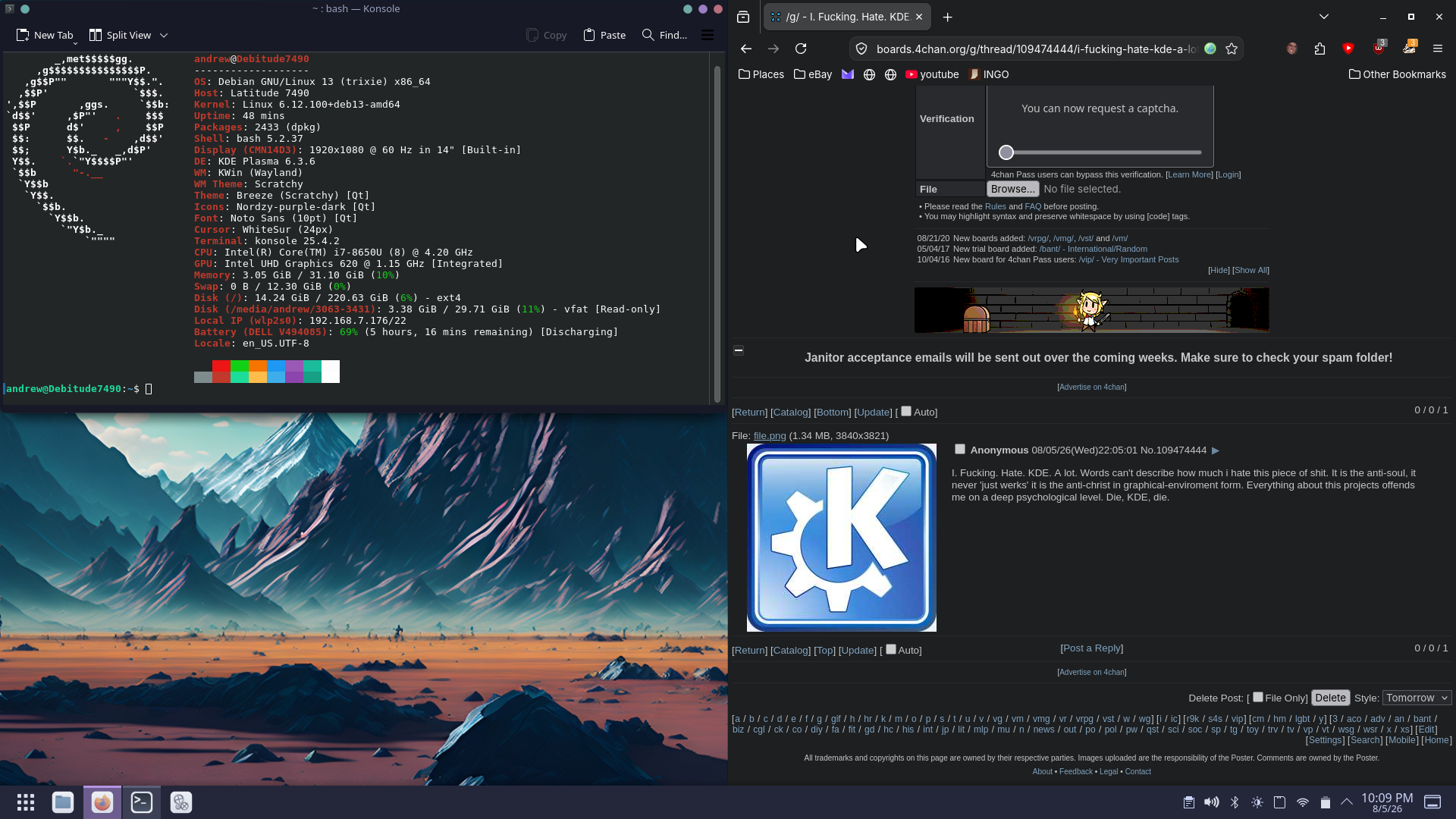The width and height of the screenshot is (1456, 819).
Task: Open a New Tab in Konsole
Action: click(x=45, y=35)
